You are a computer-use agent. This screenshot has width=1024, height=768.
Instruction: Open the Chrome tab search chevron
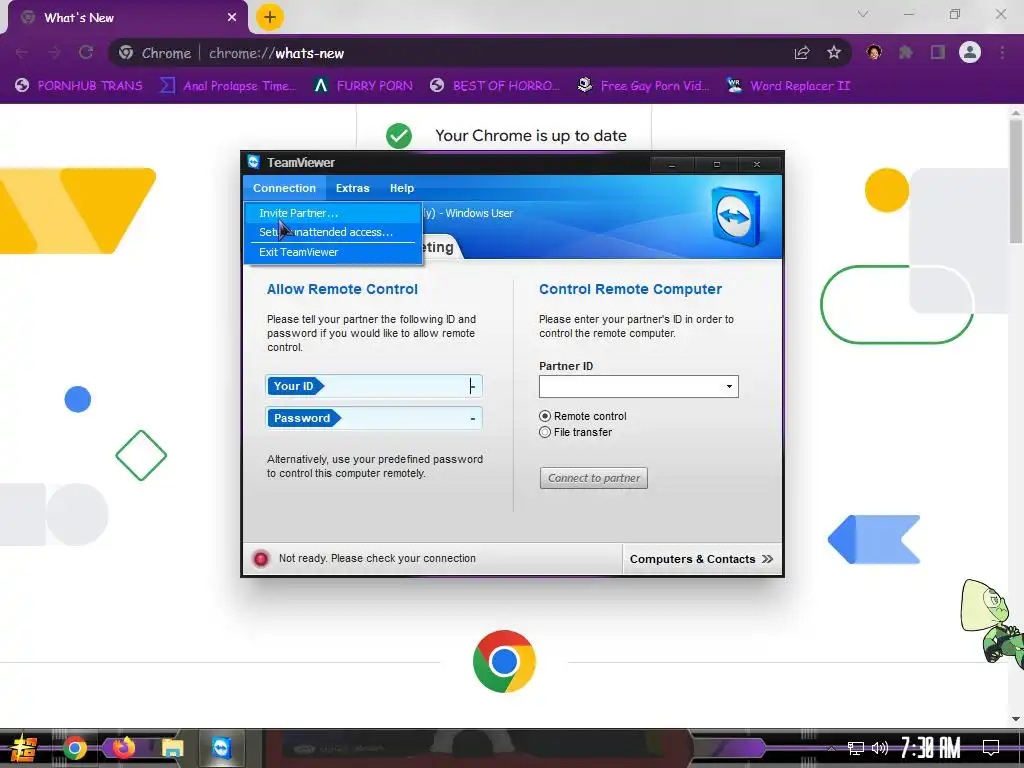[x=863, y=14]
